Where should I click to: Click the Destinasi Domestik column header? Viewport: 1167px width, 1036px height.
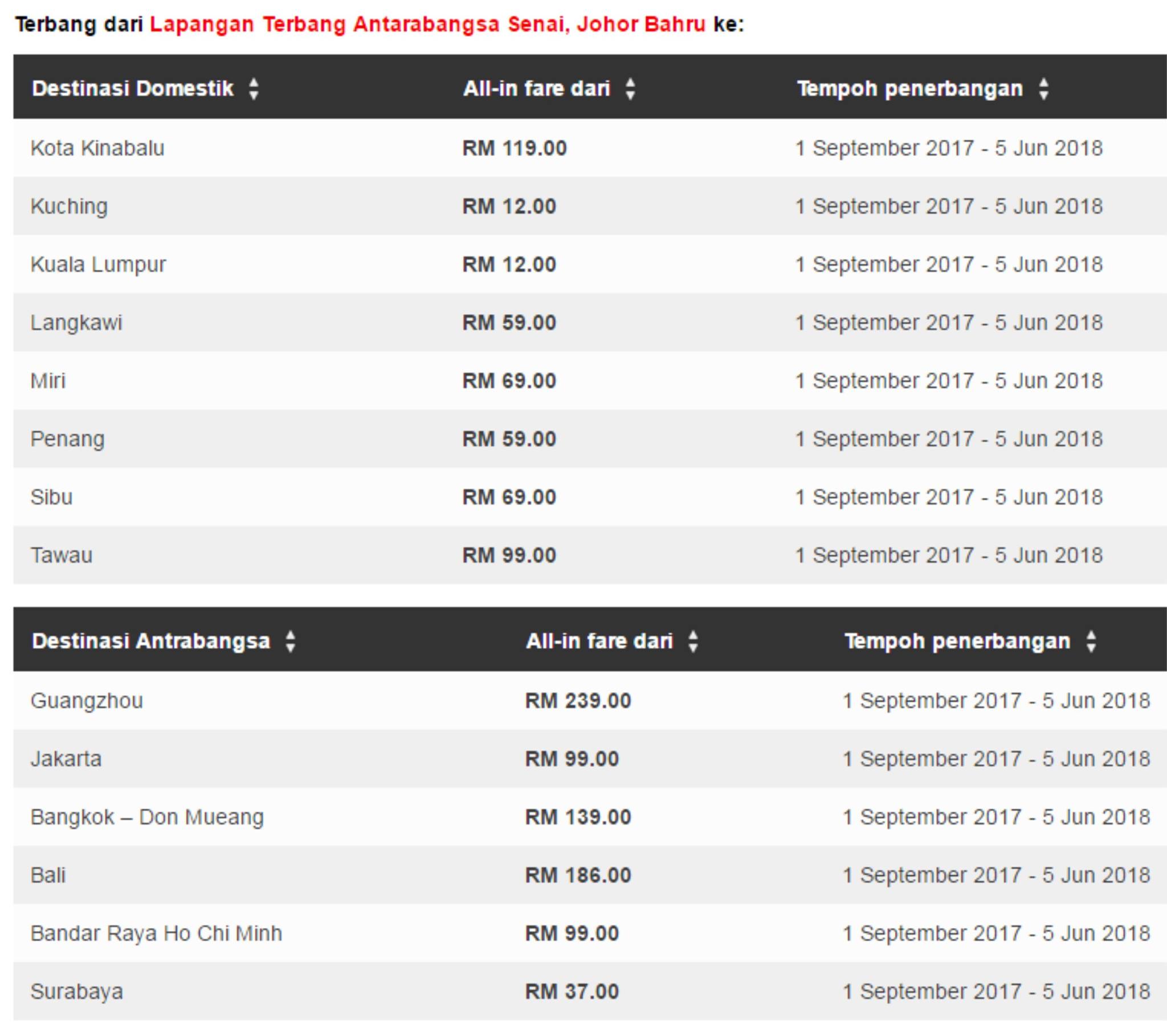132,88
